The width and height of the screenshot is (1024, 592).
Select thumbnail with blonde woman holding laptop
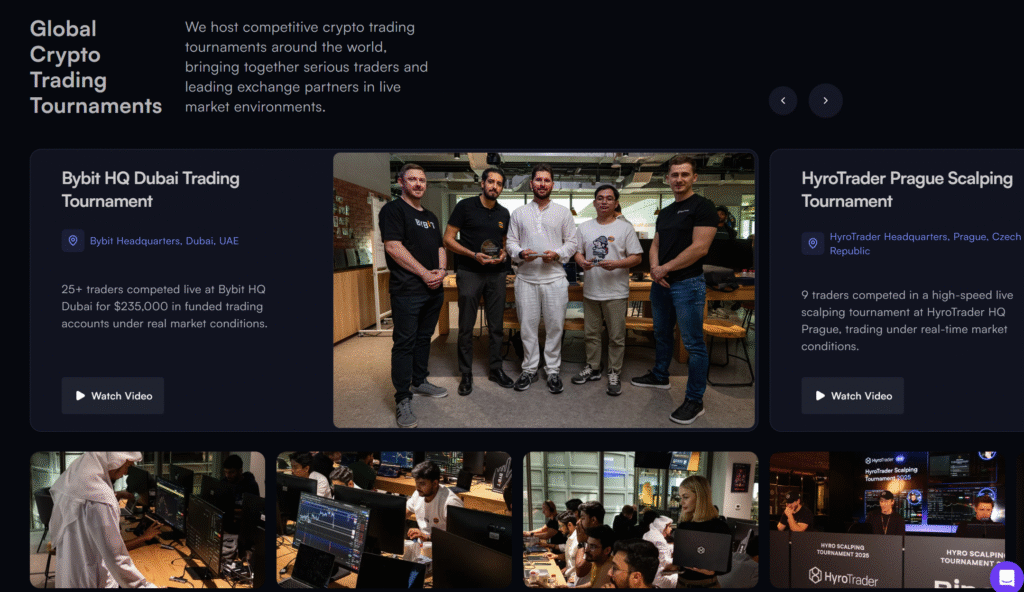point(641,519)
